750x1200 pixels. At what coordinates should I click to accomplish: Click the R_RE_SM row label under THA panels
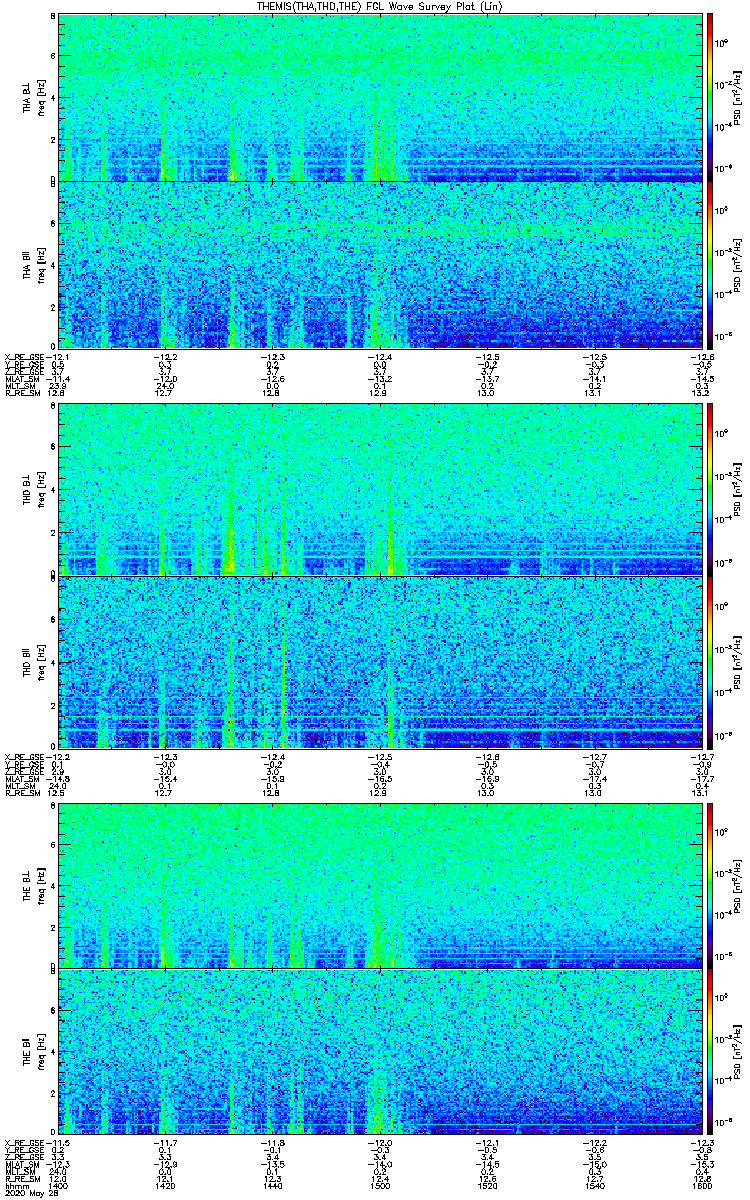pos(21,393)
